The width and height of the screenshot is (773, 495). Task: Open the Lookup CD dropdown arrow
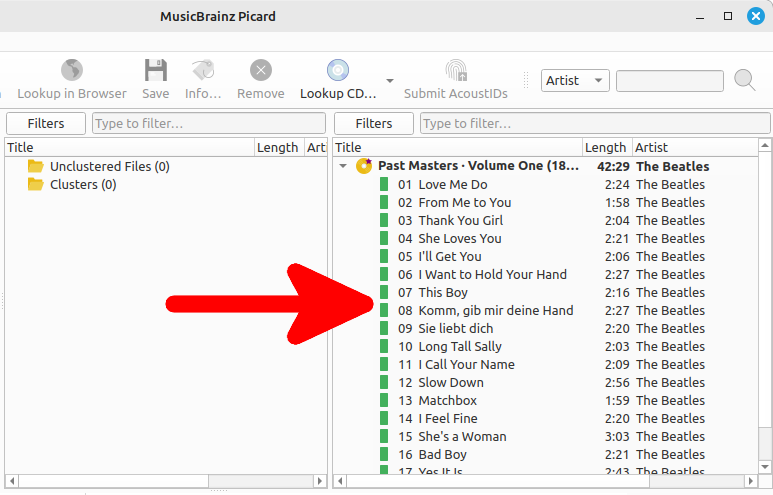click(x=389, y=80)
